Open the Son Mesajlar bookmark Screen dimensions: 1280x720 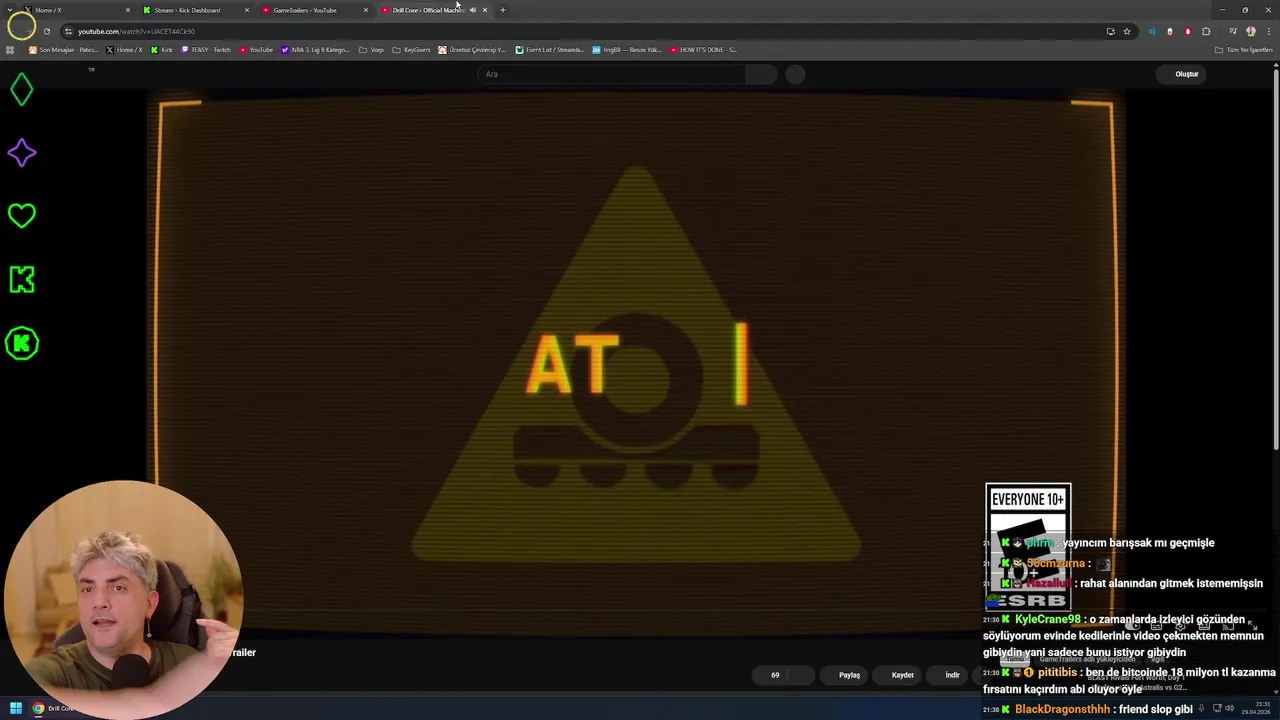(64, 49)
